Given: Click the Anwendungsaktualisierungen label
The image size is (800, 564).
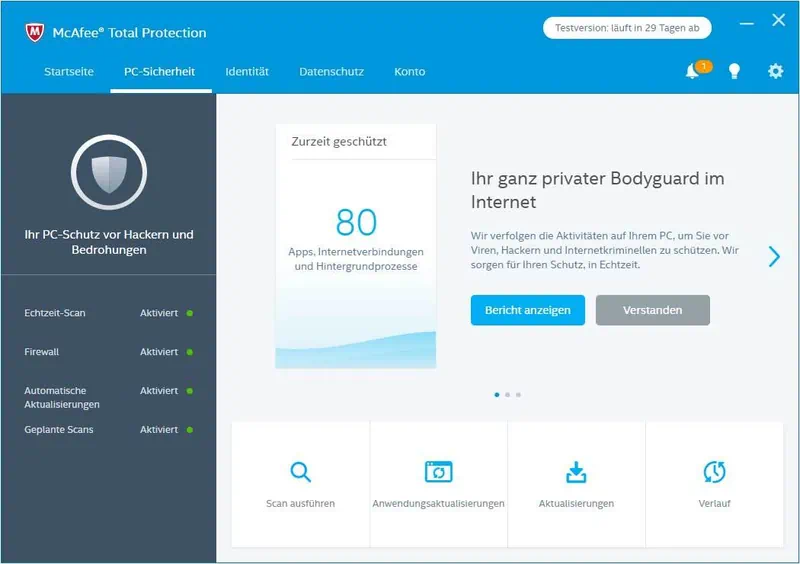Looking at the screenshot, I should tap(438, 503).
